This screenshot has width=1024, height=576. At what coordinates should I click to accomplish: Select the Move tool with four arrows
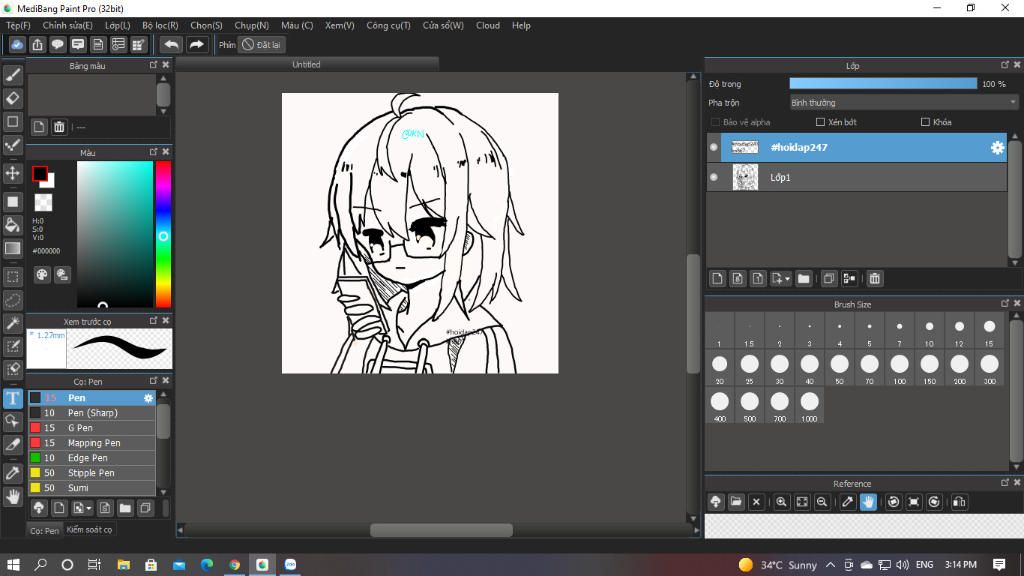pos(12,173)
